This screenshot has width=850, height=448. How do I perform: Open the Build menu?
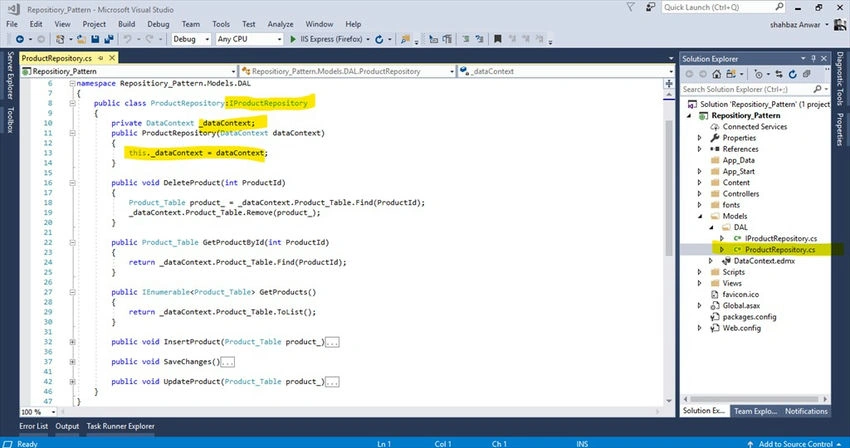[x=126, y=24]
